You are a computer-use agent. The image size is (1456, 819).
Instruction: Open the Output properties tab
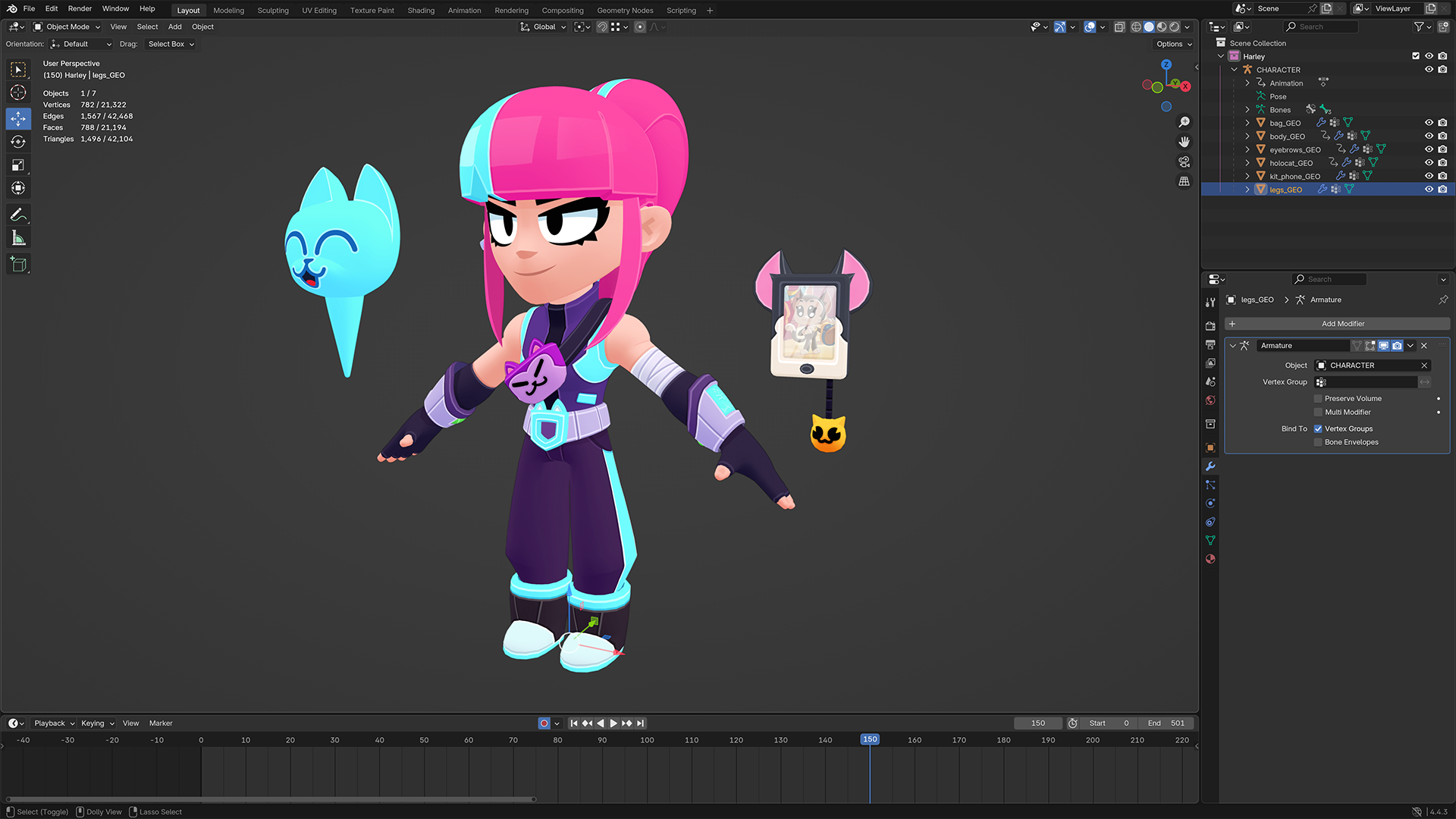(x=1210, y=345)
